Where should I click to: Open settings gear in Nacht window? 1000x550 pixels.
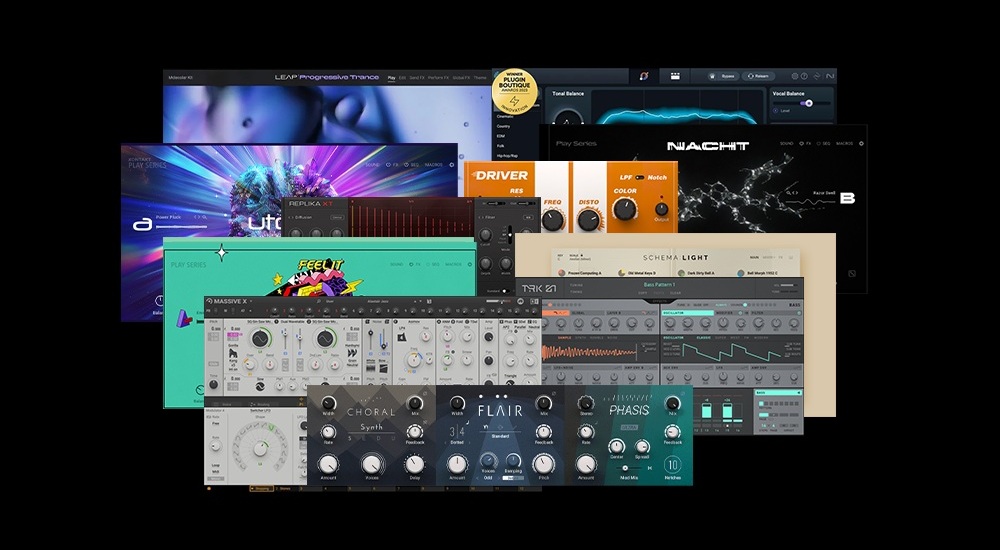(x=861, y=144)
